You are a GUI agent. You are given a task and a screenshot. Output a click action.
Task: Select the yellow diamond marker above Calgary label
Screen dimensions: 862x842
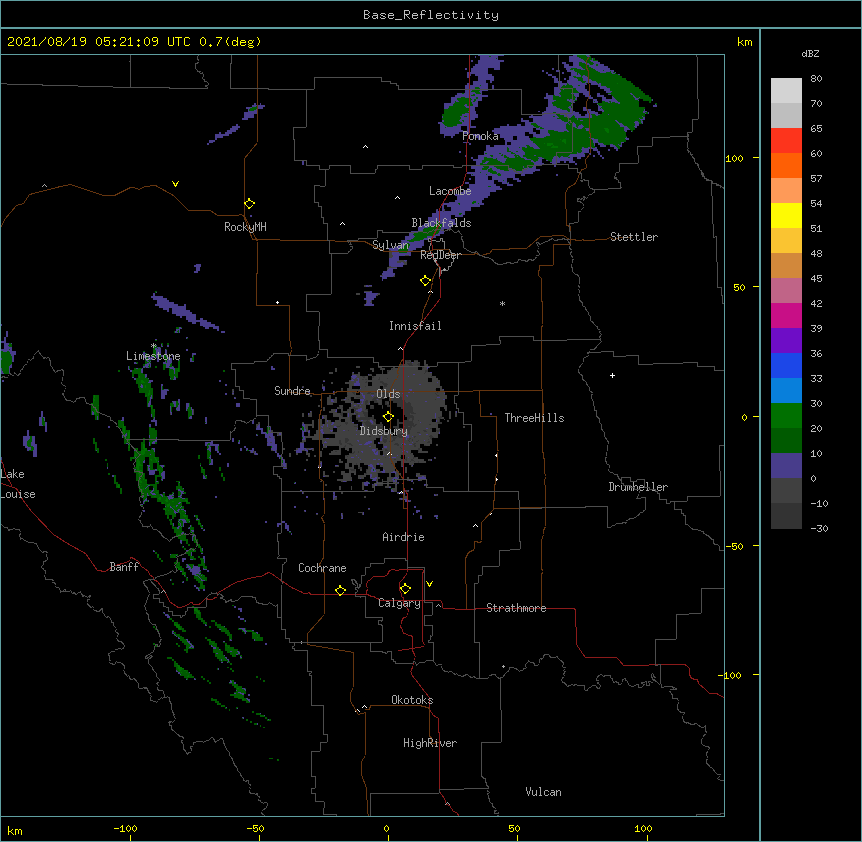click(405, 589)
